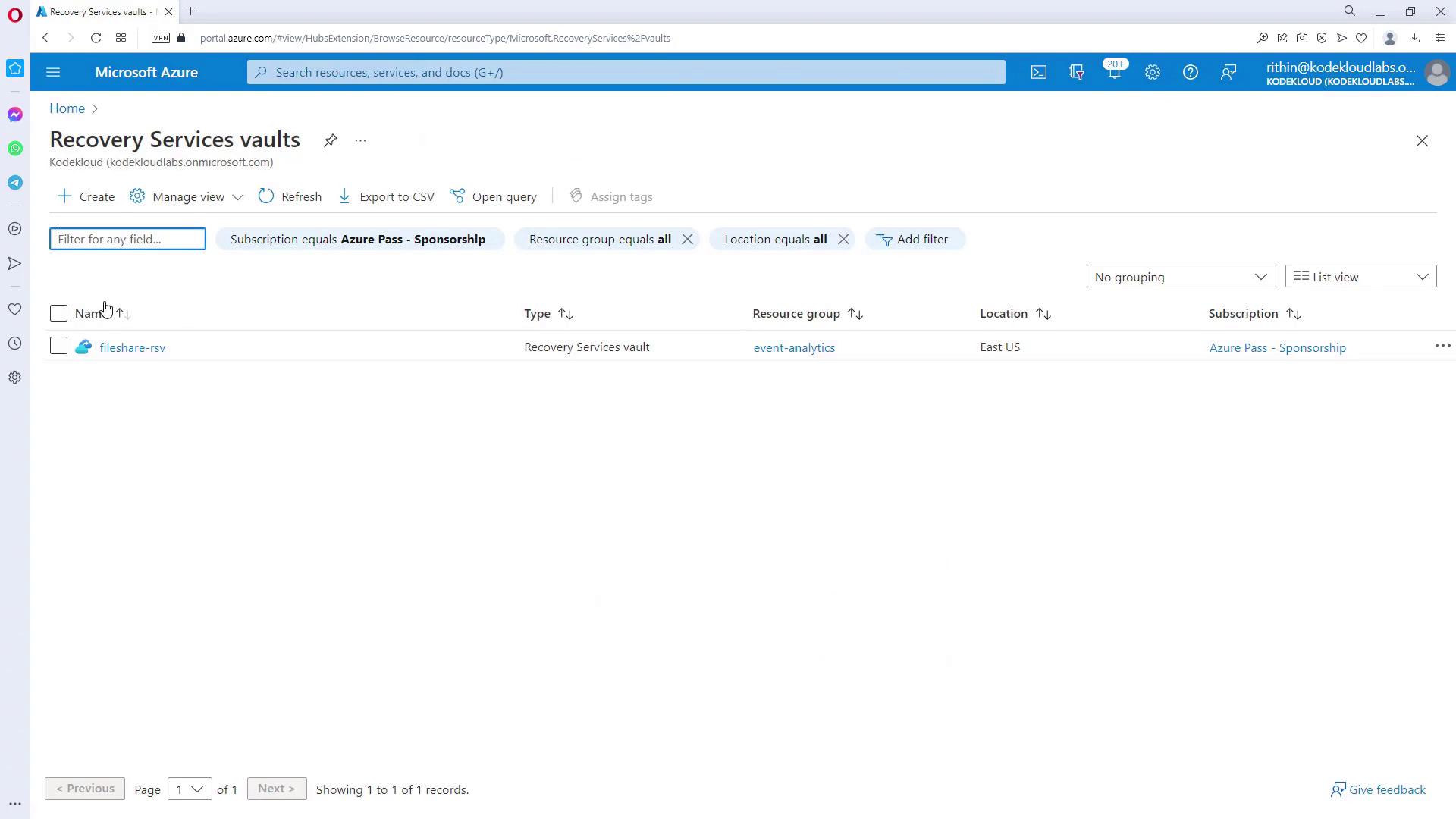Expand the Manage view menu
Viewport: 1456px width, 819px height.
point(187,196)
